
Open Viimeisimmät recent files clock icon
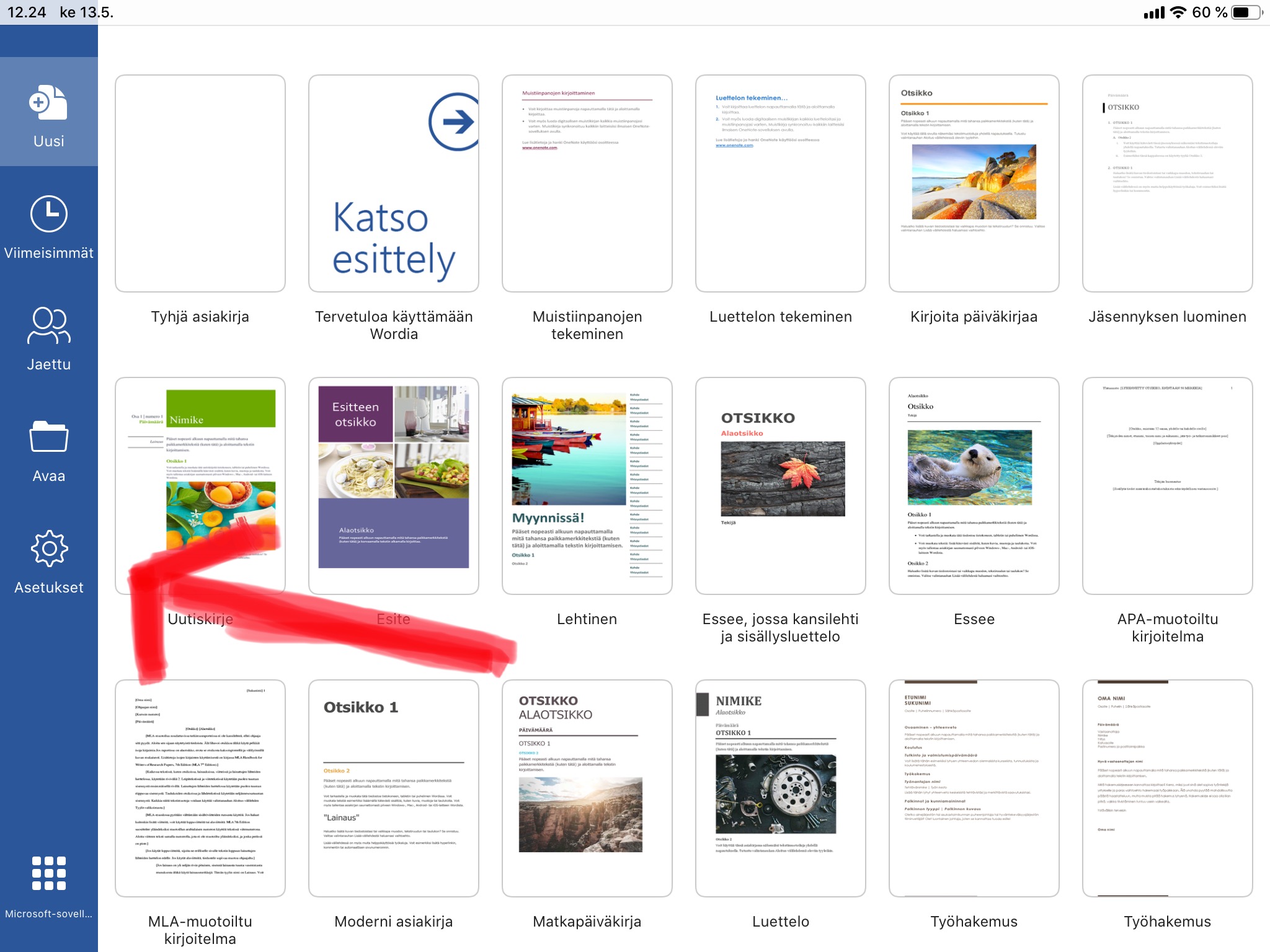click(x=48, y=214)
